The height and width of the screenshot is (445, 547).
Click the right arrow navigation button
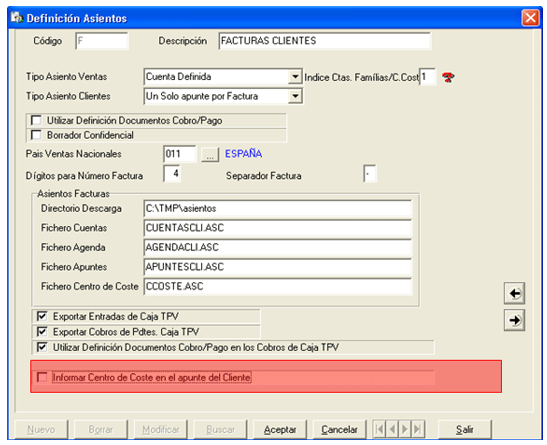[515, 320]
